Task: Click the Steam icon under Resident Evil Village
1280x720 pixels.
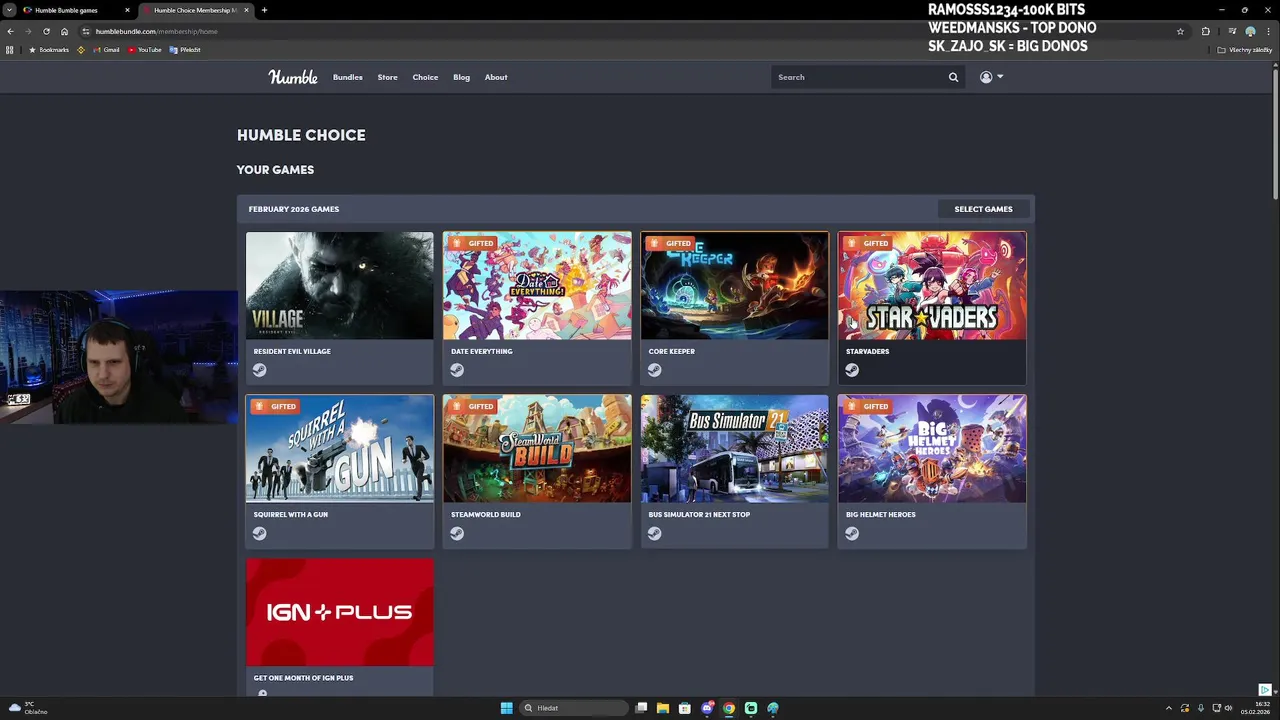Action: point(259,370)
